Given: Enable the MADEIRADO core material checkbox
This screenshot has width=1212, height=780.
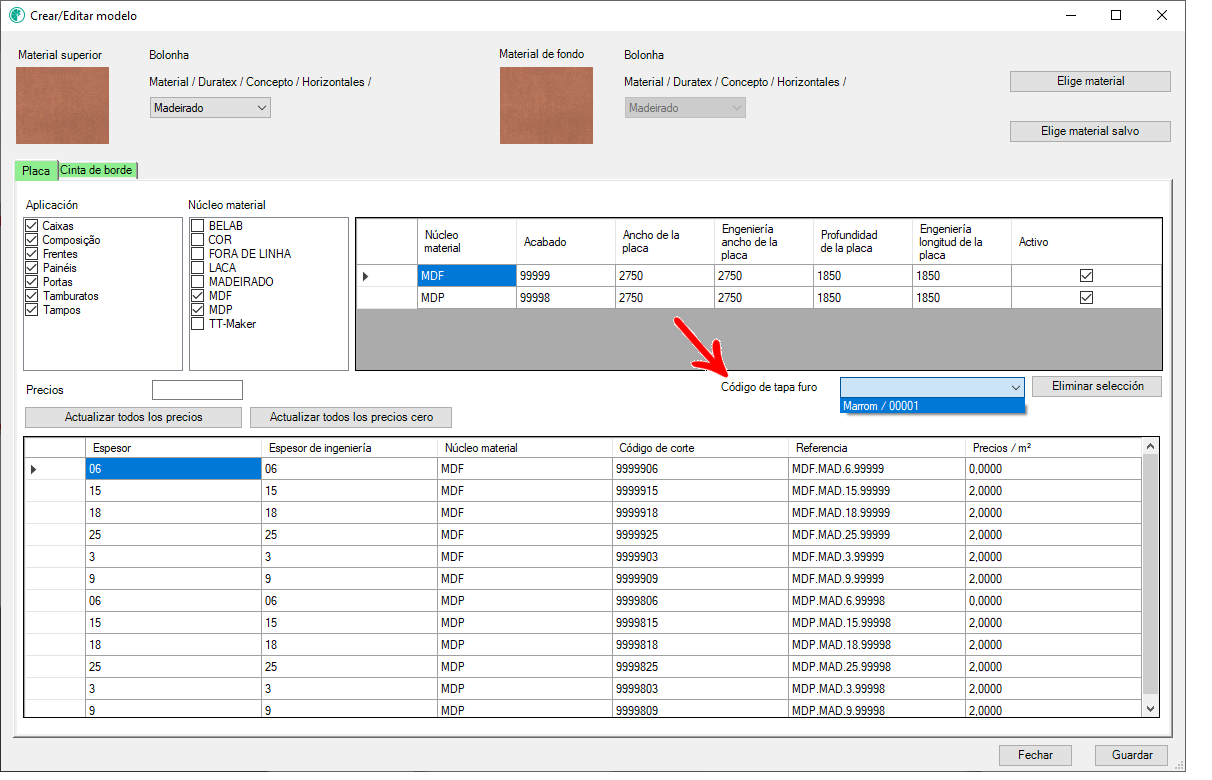Looking at the screenshot, I should [x=198, y=282].
